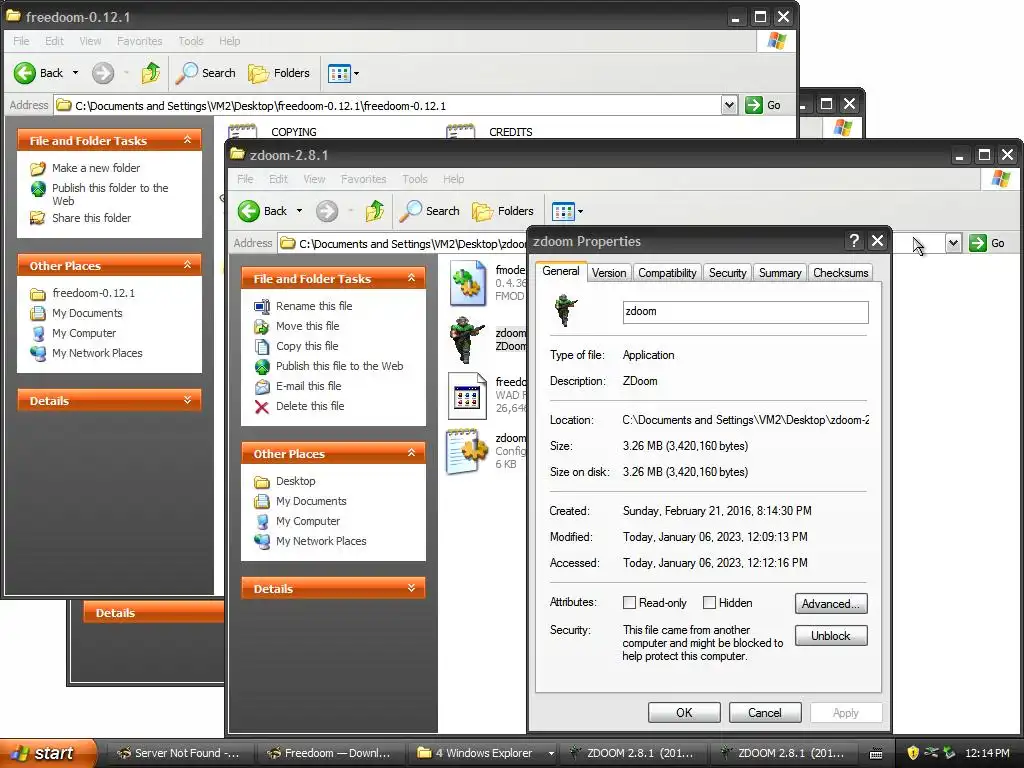Image resolution: width=1024 pixels, height=768 pixels.
Task: Open Views dropdown arrow in freedoom-0.12.1 toolbar
Action: pyautogui.click(x=356, y=73)
